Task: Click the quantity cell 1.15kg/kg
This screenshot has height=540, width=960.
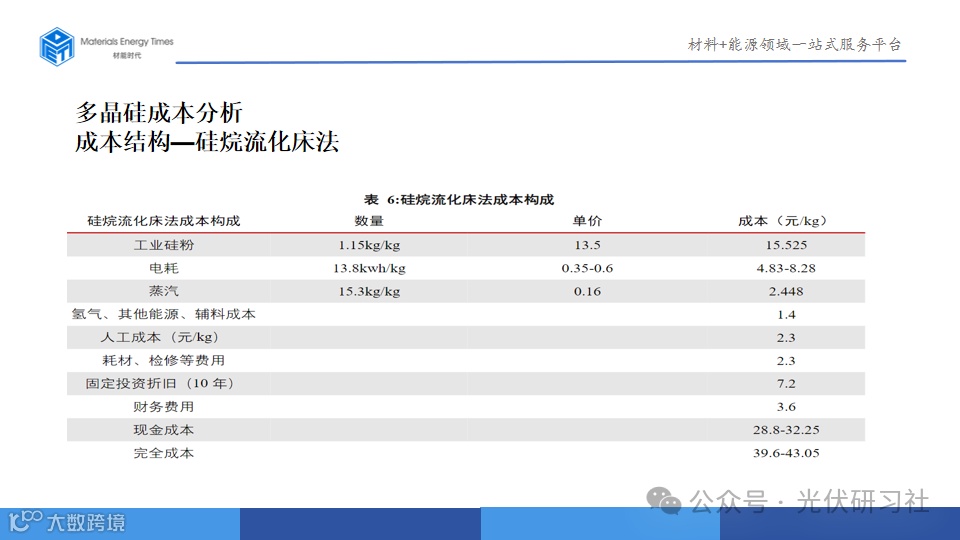Action: point(369,246)
